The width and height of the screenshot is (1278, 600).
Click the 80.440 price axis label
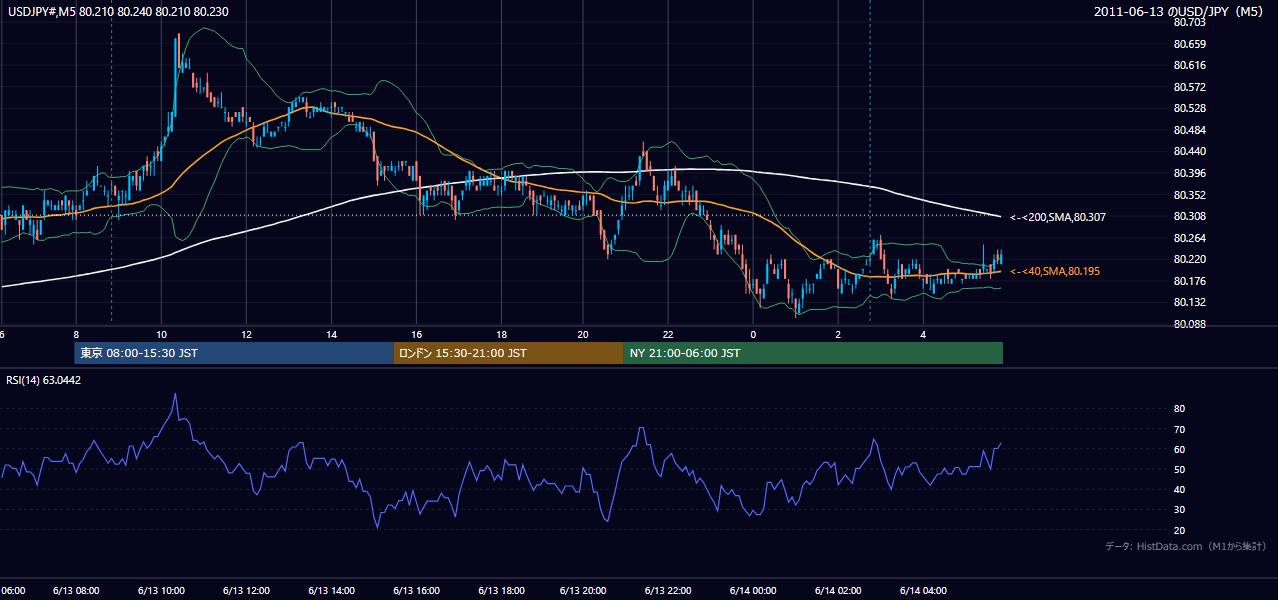click(1189, 152)
